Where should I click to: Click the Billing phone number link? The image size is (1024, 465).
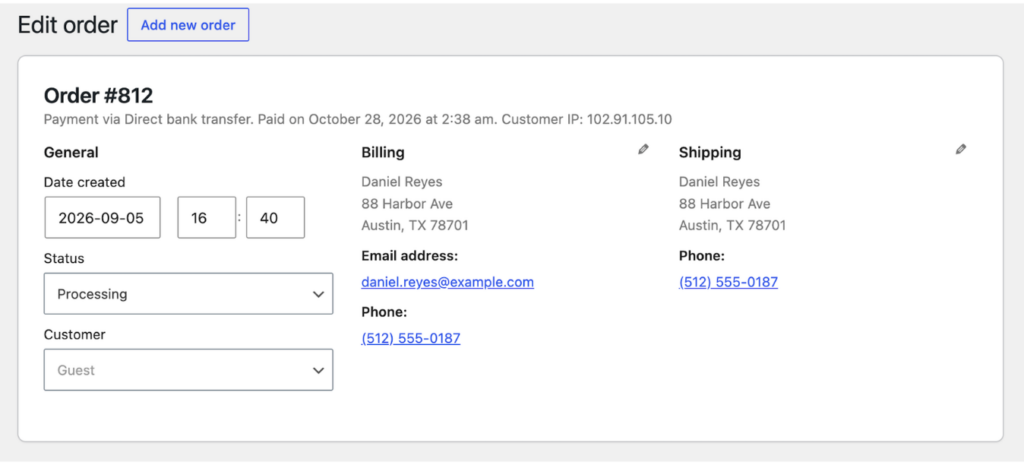[x=411, y=338]
